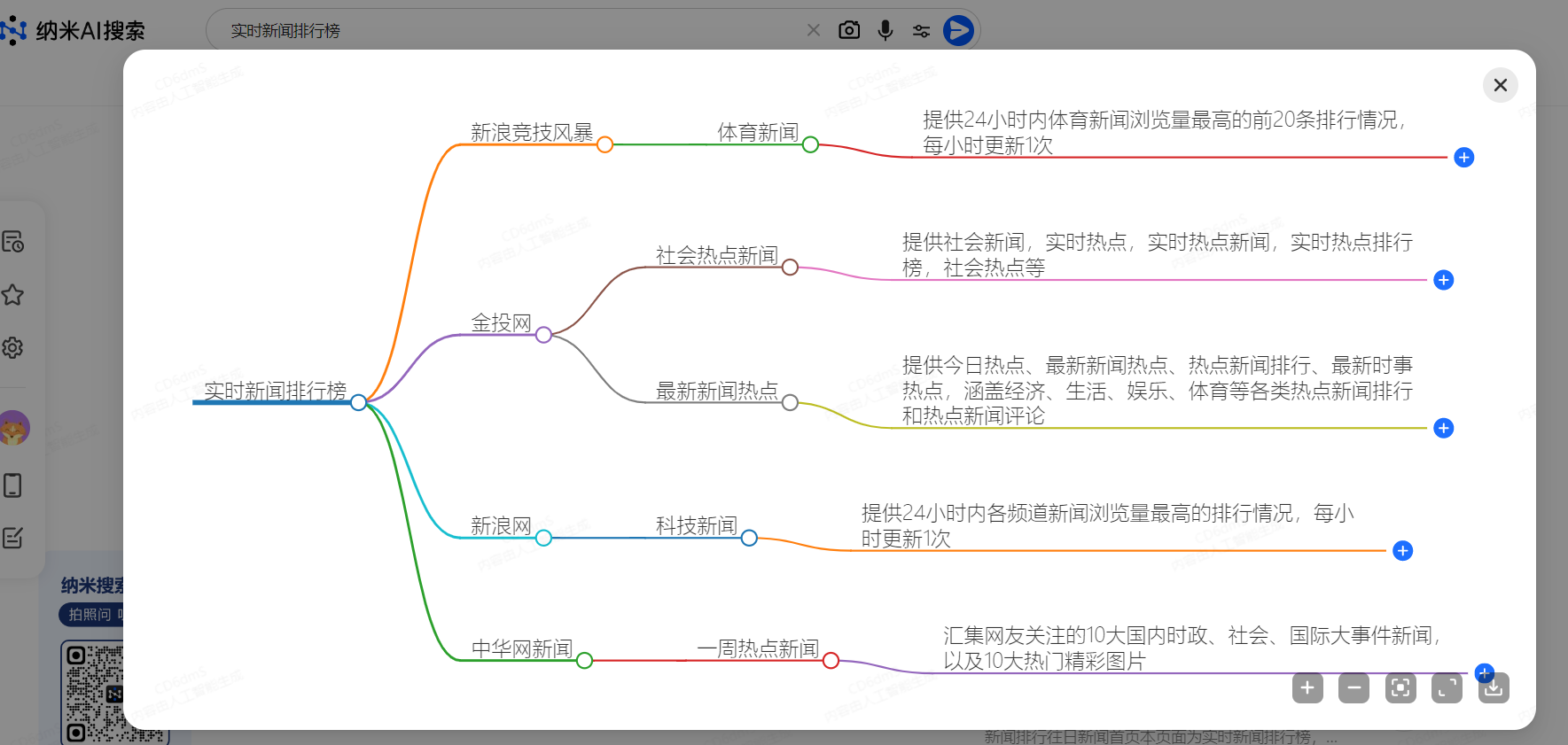Zoom in the mind map
Image resolution: width=1568 pixels, height=745 pixels.
coord(1307,687)
